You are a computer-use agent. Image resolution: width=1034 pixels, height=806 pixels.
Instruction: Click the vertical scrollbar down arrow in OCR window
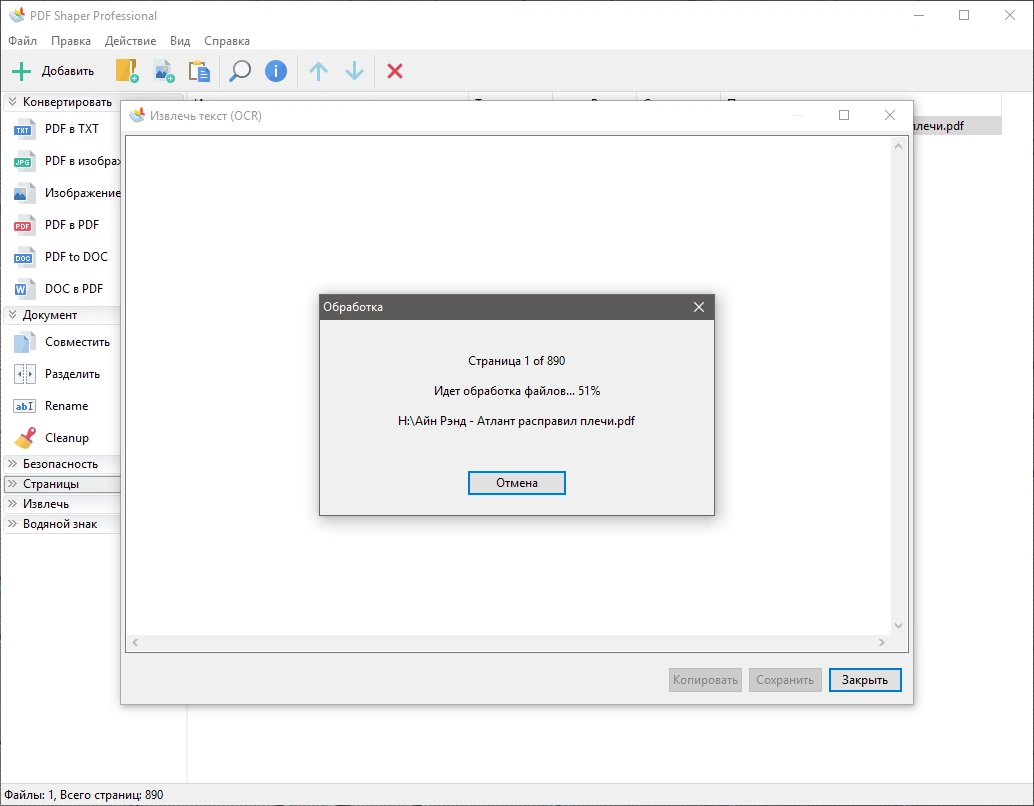pos(898,625)
